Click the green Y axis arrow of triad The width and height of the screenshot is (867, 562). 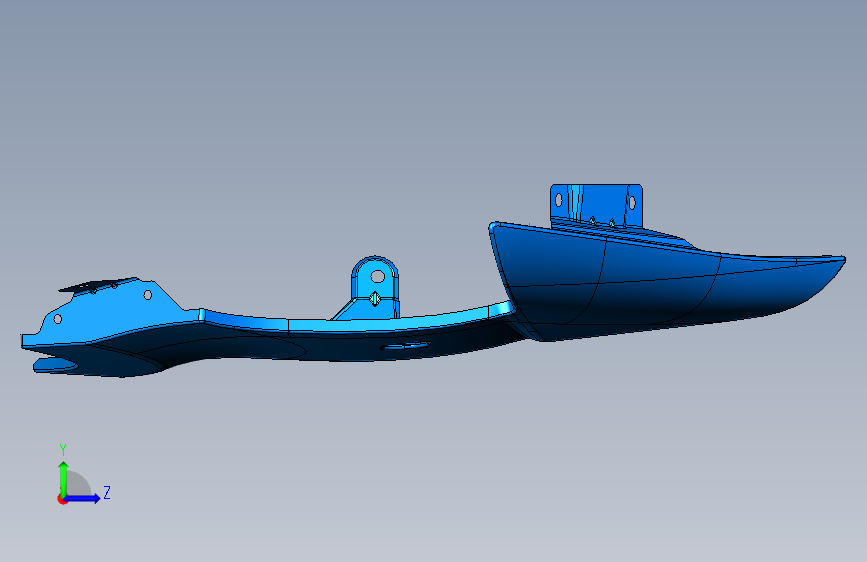(64, 479)
